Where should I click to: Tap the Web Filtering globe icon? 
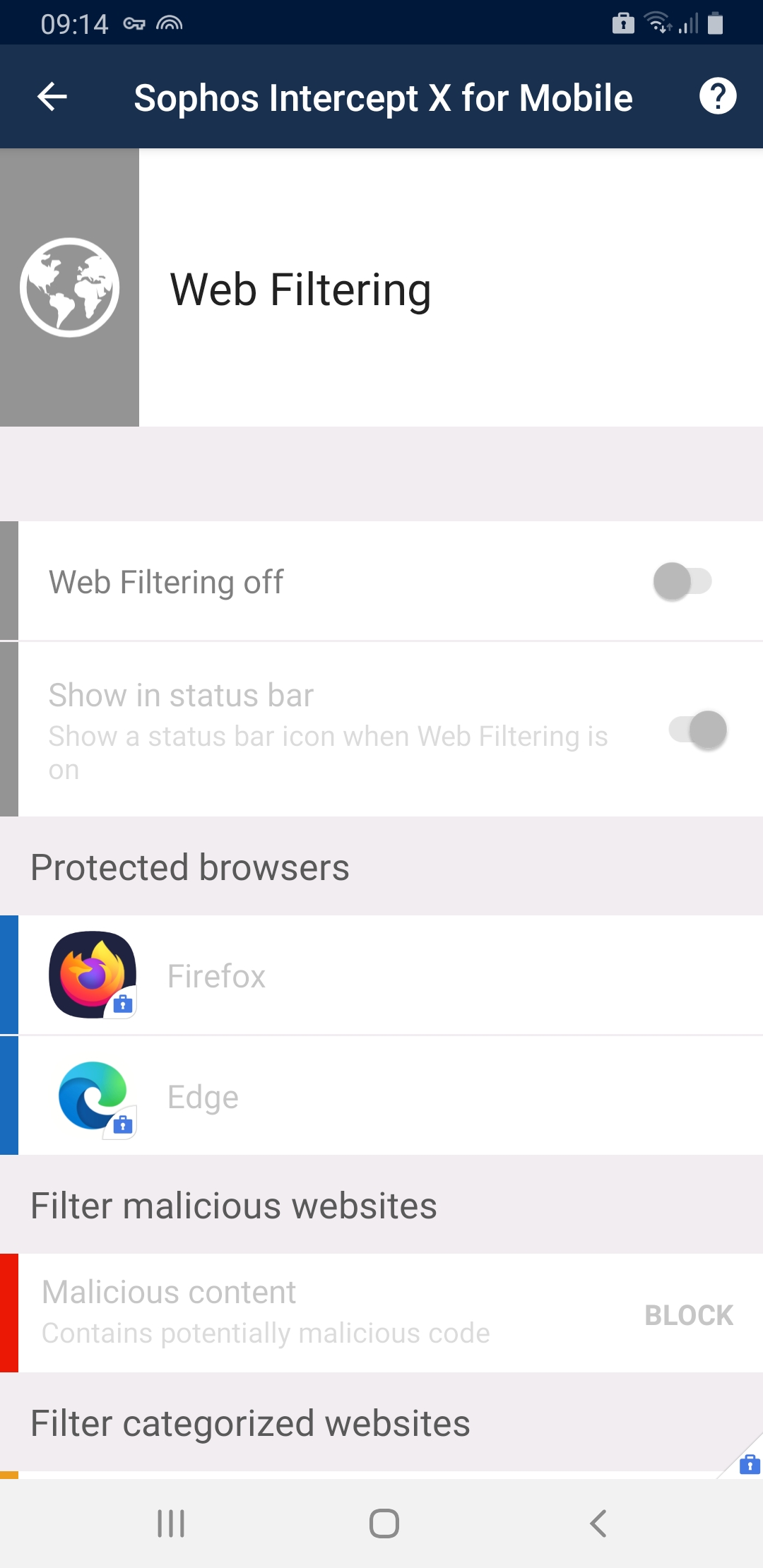click(x=69, y=287)
